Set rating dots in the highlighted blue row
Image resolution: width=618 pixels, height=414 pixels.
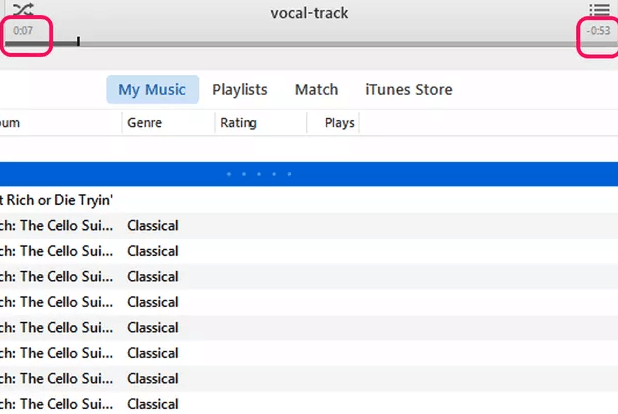(259, 175)
